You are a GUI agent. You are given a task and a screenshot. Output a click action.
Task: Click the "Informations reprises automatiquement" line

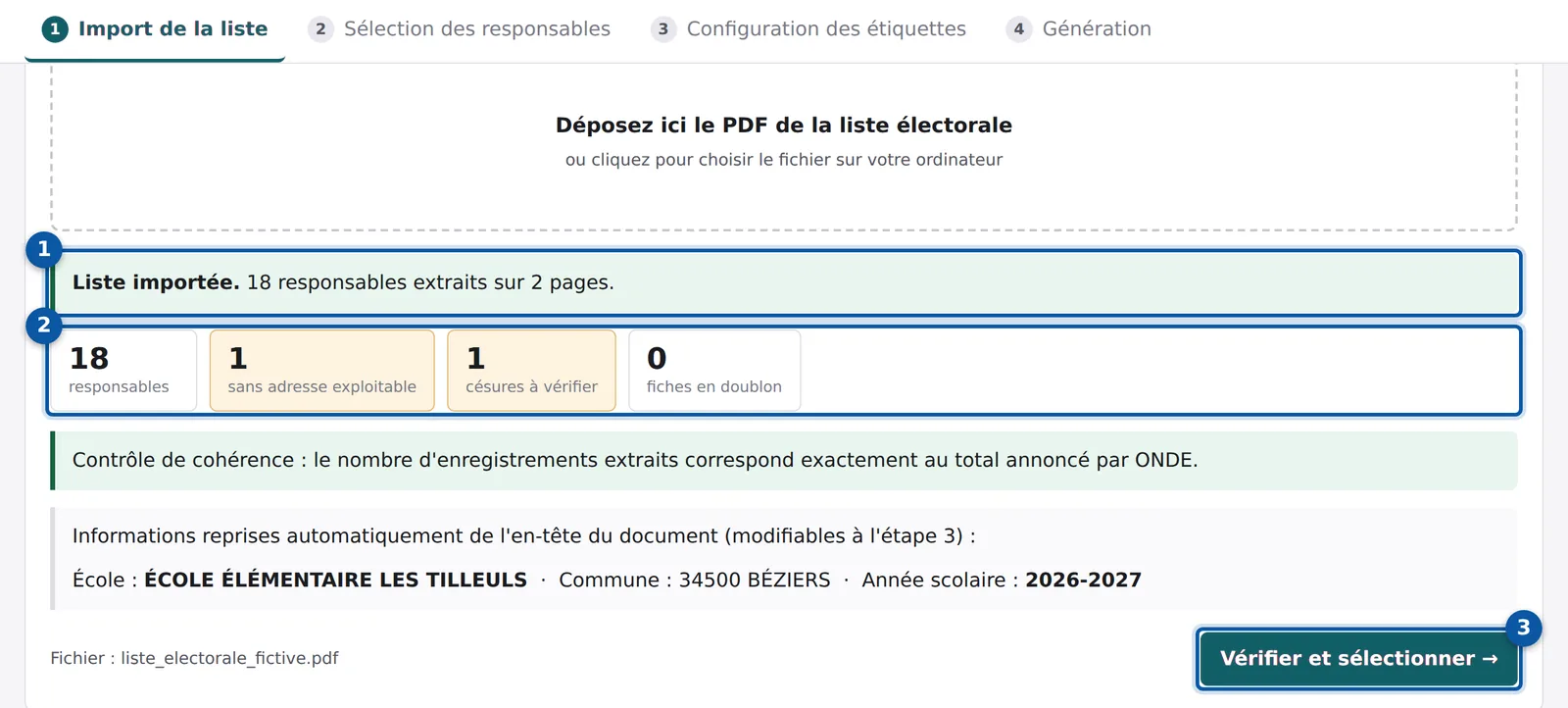click(524, 535)
